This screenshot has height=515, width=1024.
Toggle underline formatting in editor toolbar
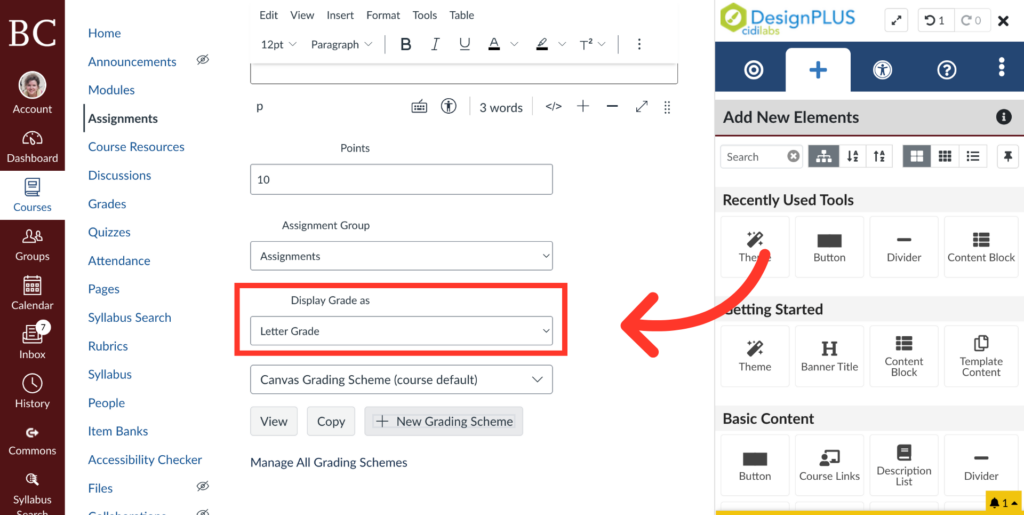point(464,44)
